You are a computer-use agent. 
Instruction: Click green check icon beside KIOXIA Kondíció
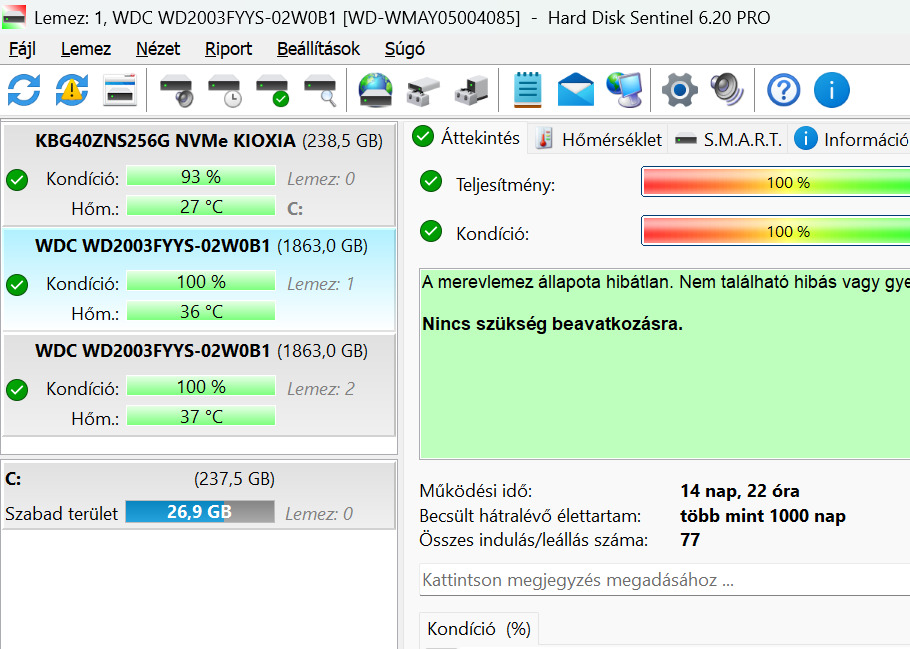[x=17, y=180]
